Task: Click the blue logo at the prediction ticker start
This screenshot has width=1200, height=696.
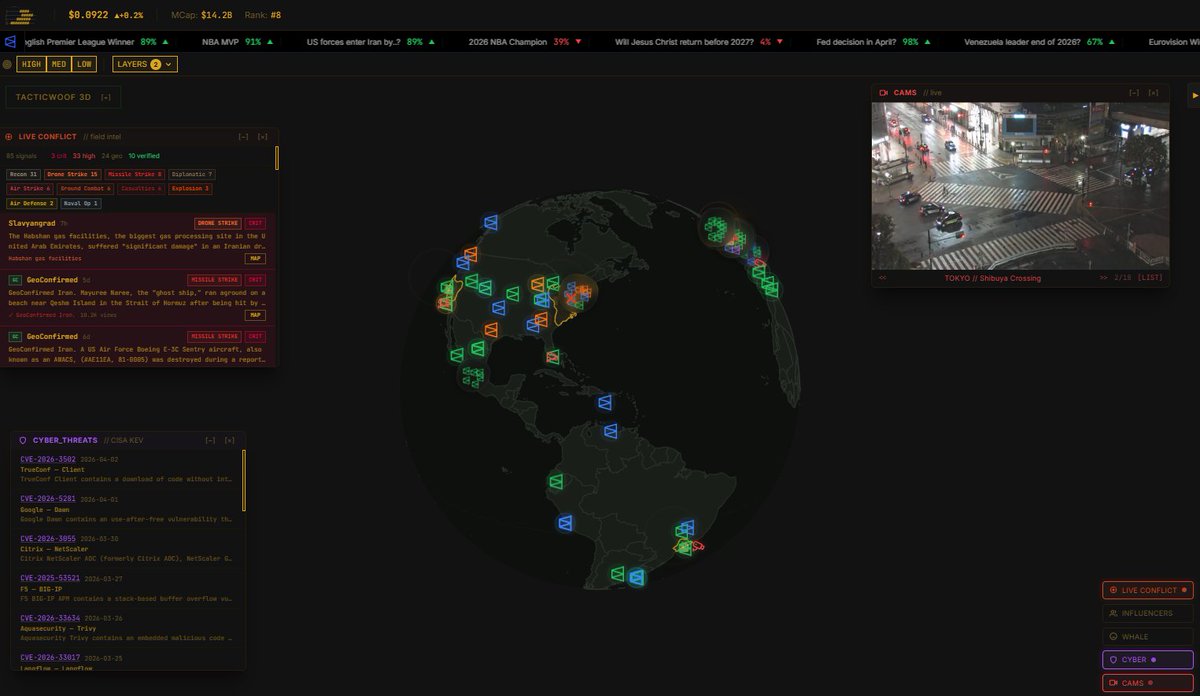Action: [9, 42]
